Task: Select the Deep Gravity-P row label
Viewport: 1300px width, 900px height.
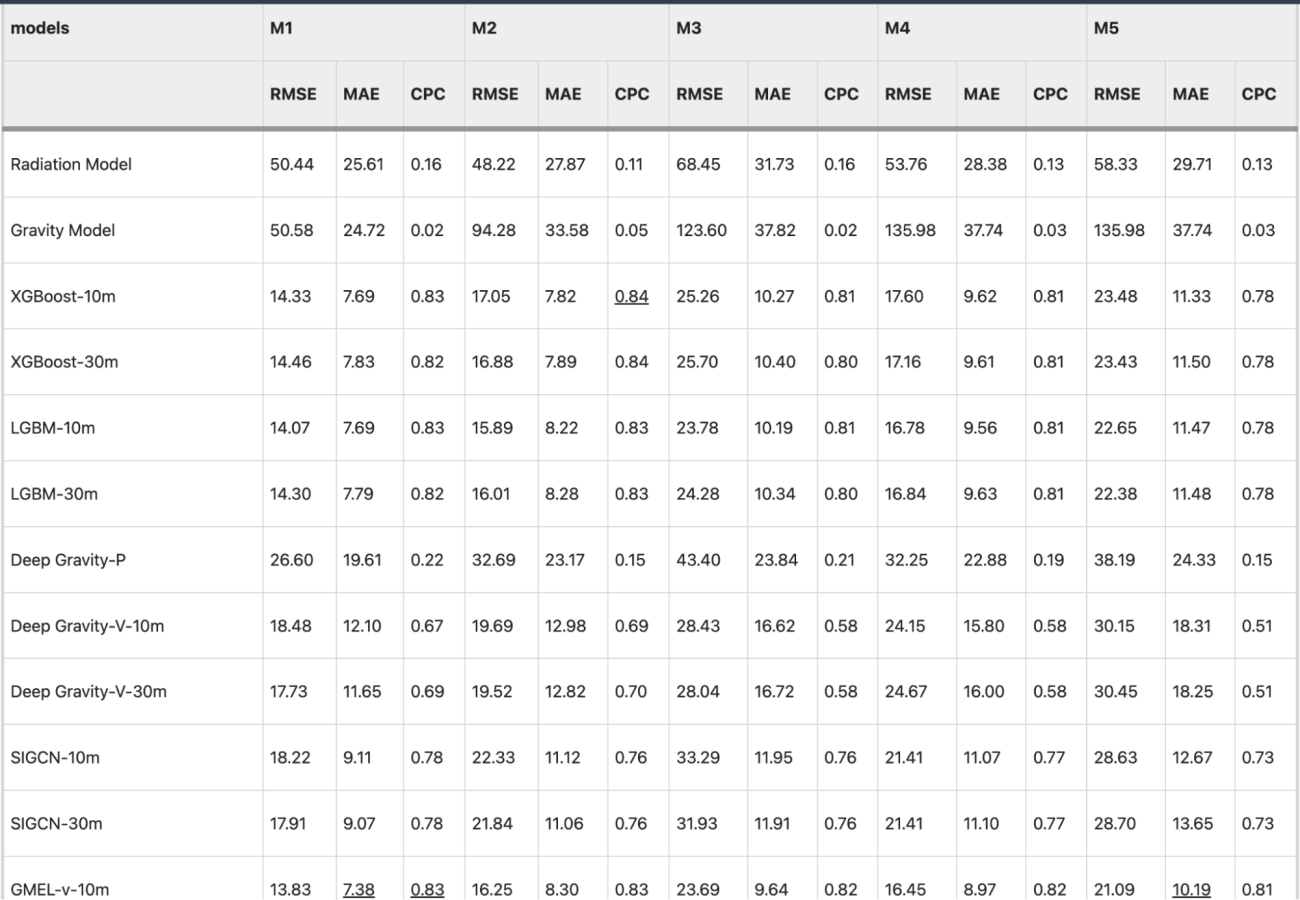Action: (68, 560)
